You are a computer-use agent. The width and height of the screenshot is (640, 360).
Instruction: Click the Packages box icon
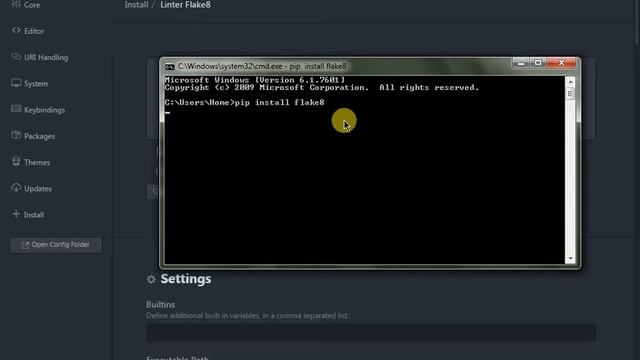[x=16, y=135]
